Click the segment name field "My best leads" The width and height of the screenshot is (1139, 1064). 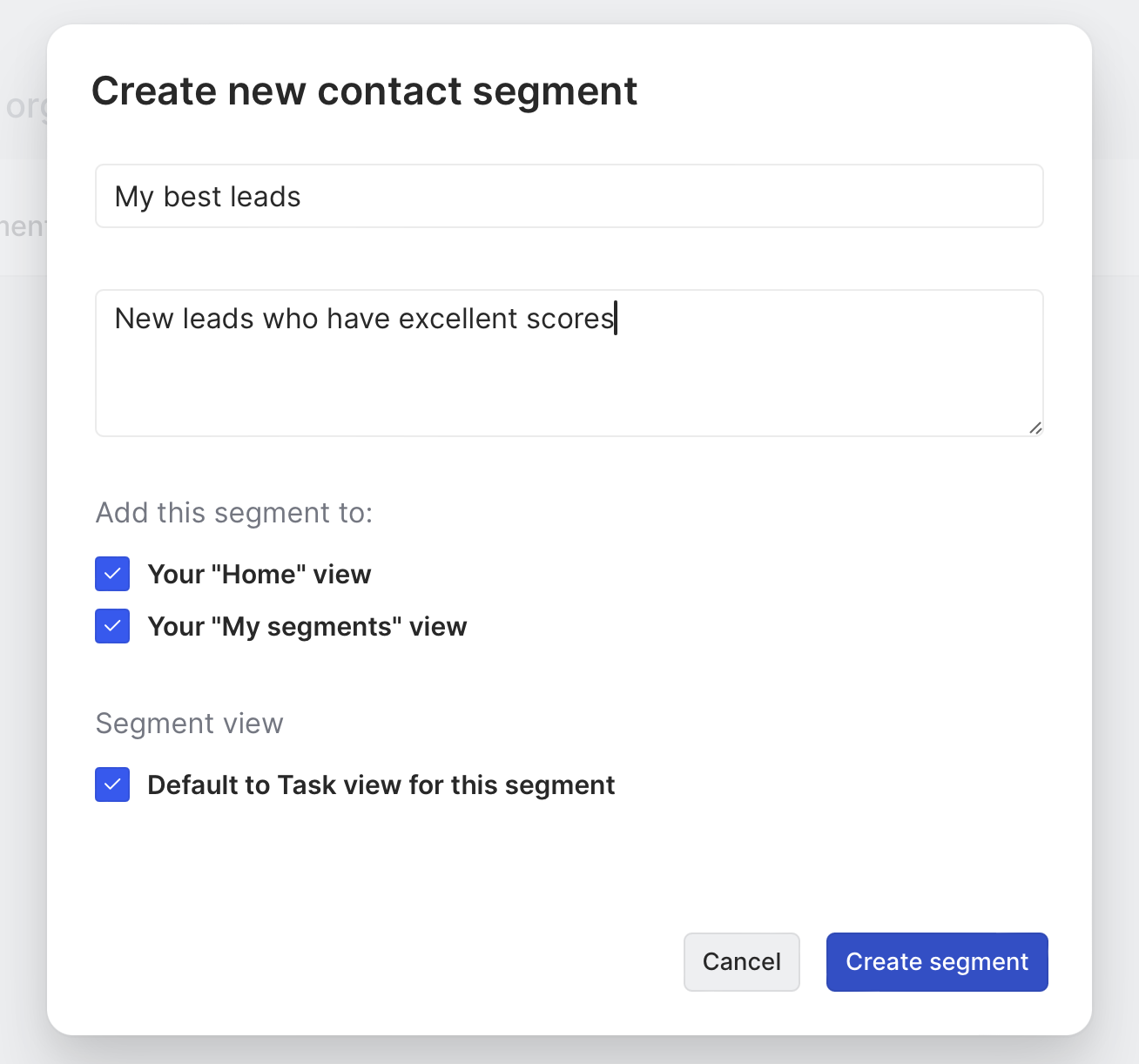pos(568,197)
